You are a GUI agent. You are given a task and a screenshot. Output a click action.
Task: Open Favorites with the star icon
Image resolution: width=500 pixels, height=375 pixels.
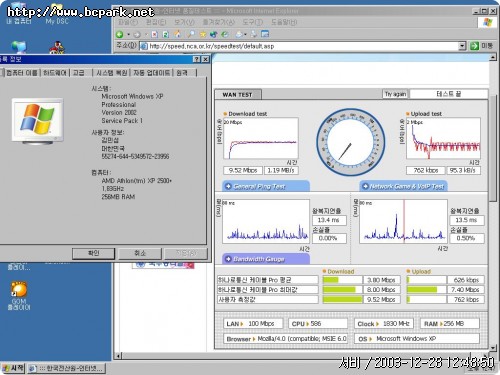[x=203, y=34]
